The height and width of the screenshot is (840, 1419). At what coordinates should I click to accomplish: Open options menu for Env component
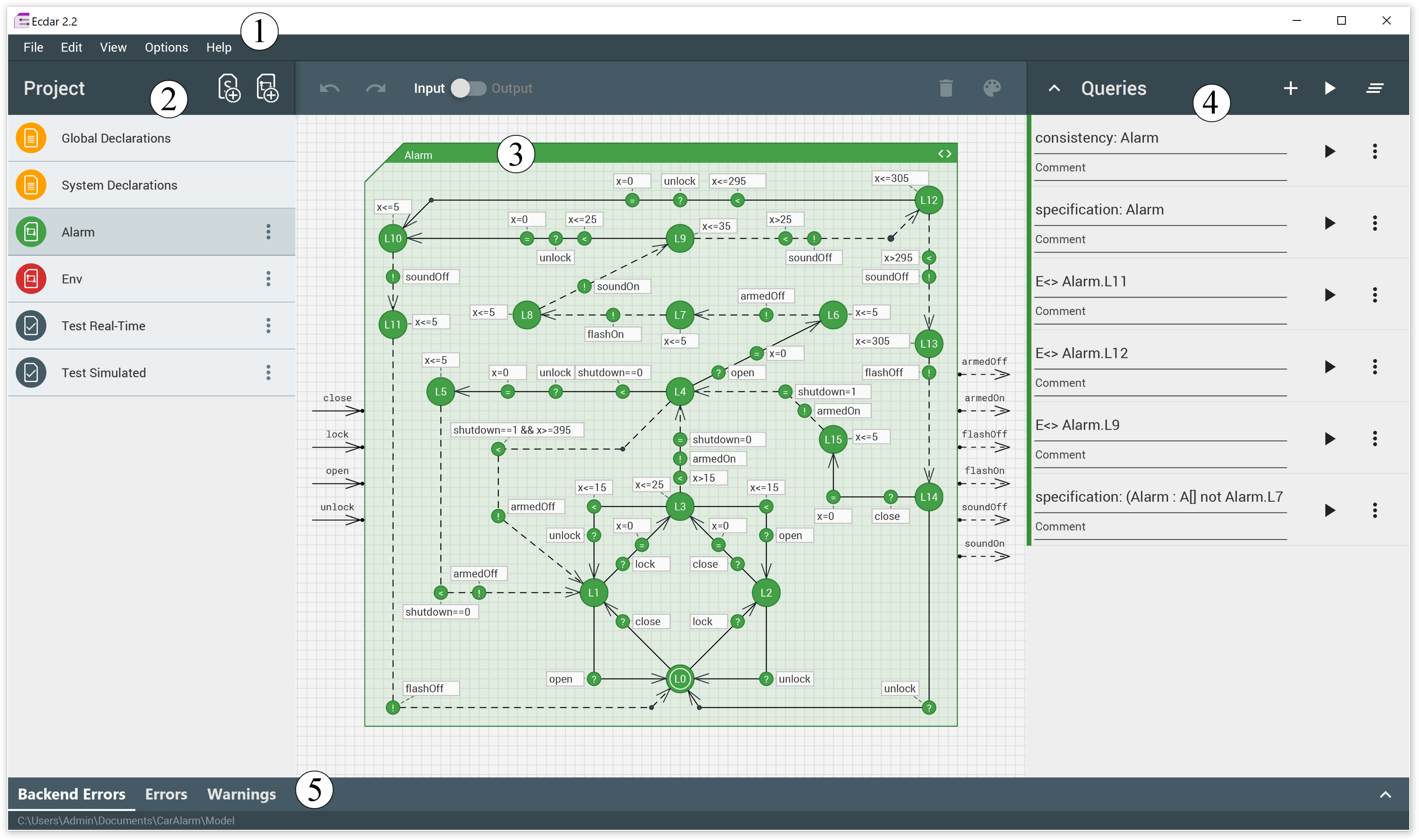268,278
